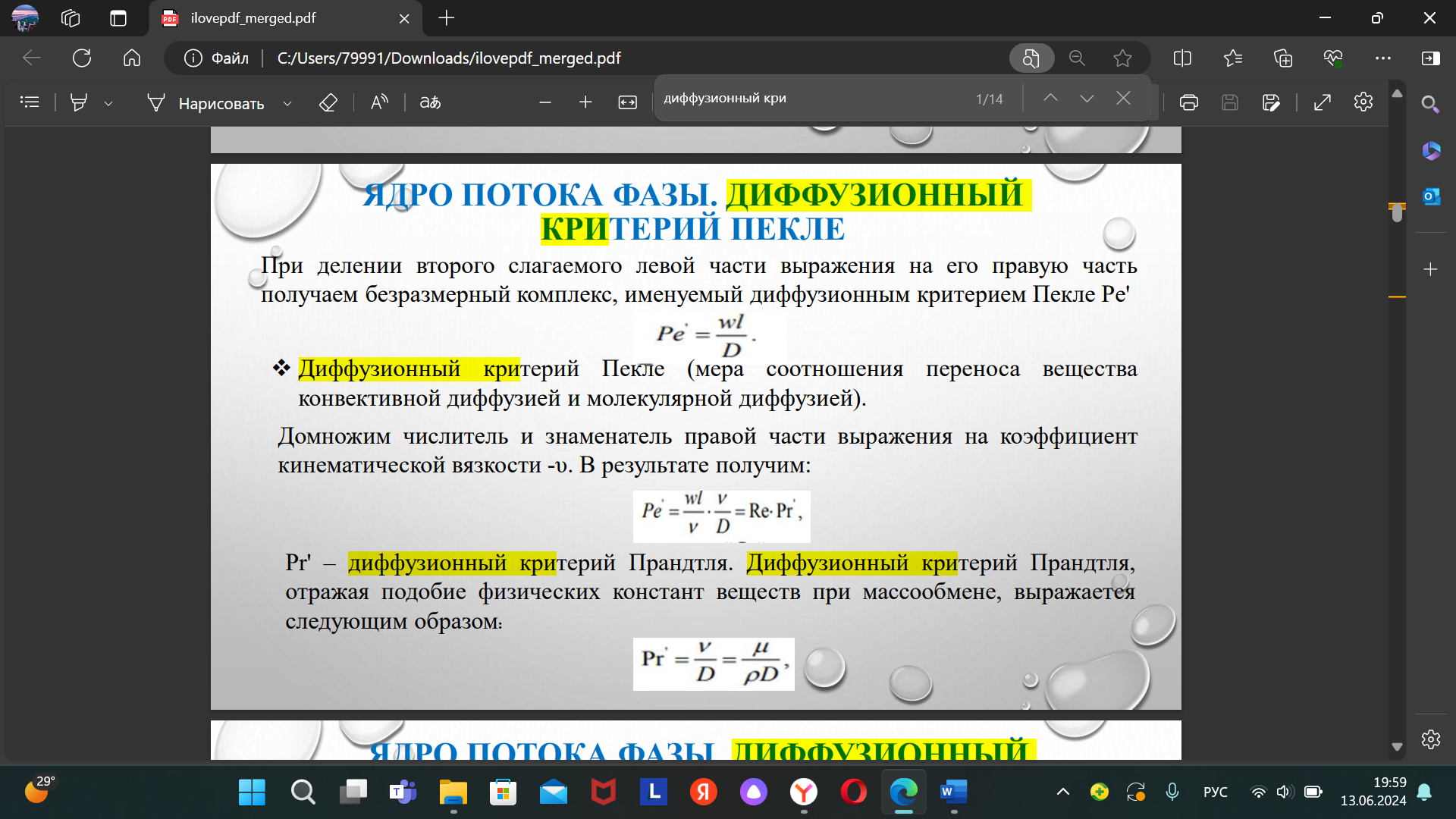
Task: Add a new sidebar app
Action: click(1430, 269)
